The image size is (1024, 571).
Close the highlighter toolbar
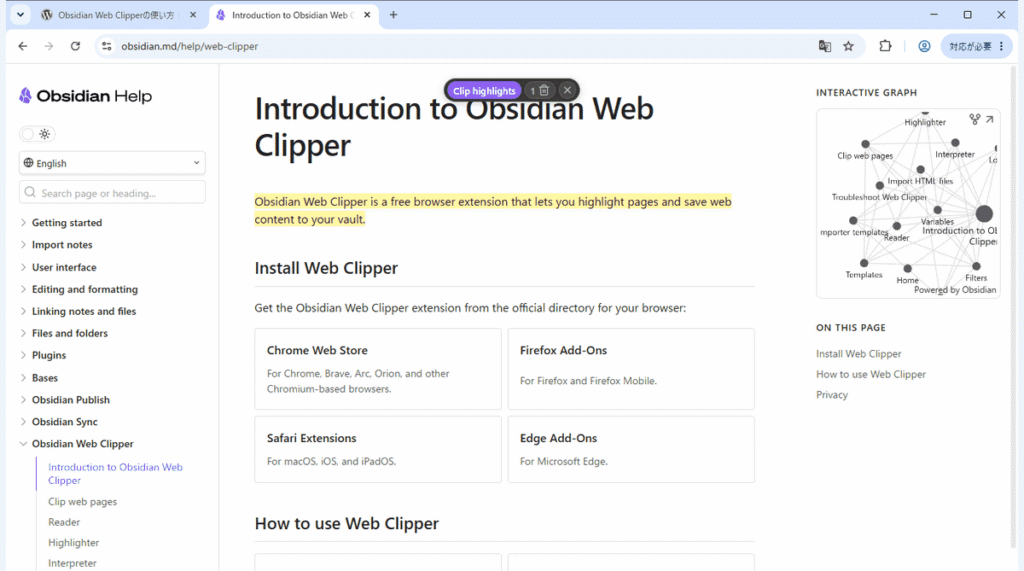pyautogui.click(x=567, y=90)
